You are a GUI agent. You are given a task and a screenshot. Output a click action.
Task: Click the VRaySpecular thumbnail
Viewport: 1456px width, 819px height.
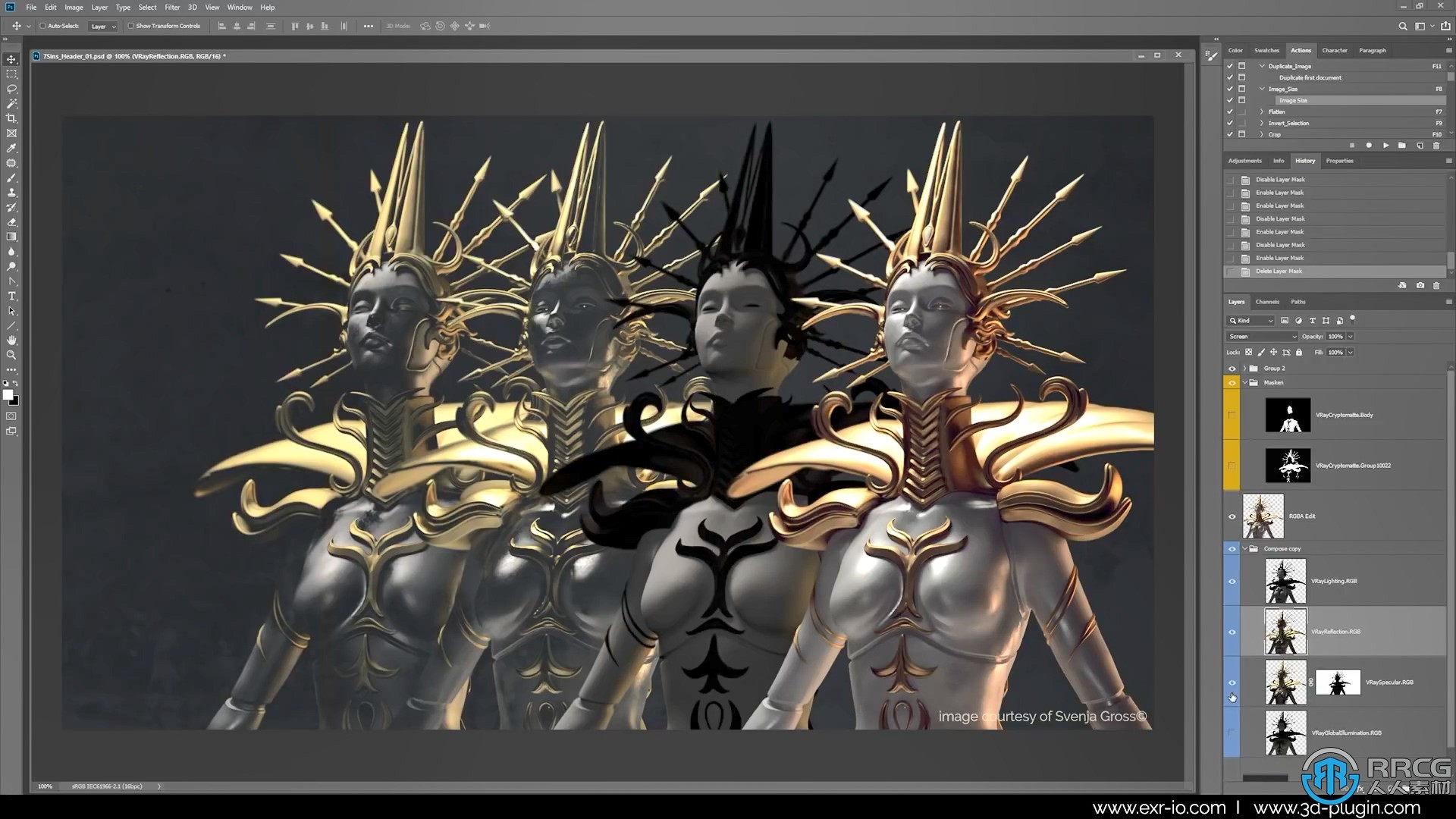1283,682
